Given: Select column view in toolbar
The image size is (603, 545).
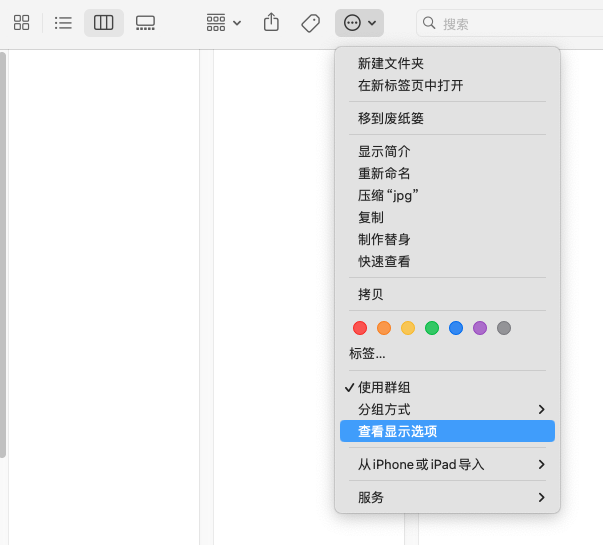Looking at the screenshot, I should (x=104, y=22).
